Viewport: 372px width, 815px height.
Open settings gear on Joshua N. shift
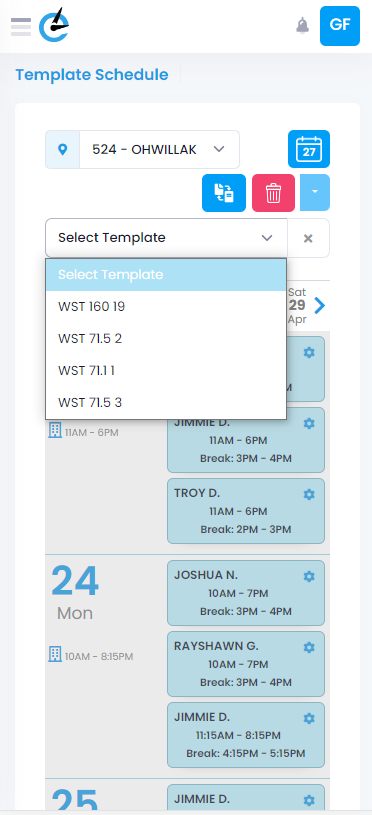(309, 576)
